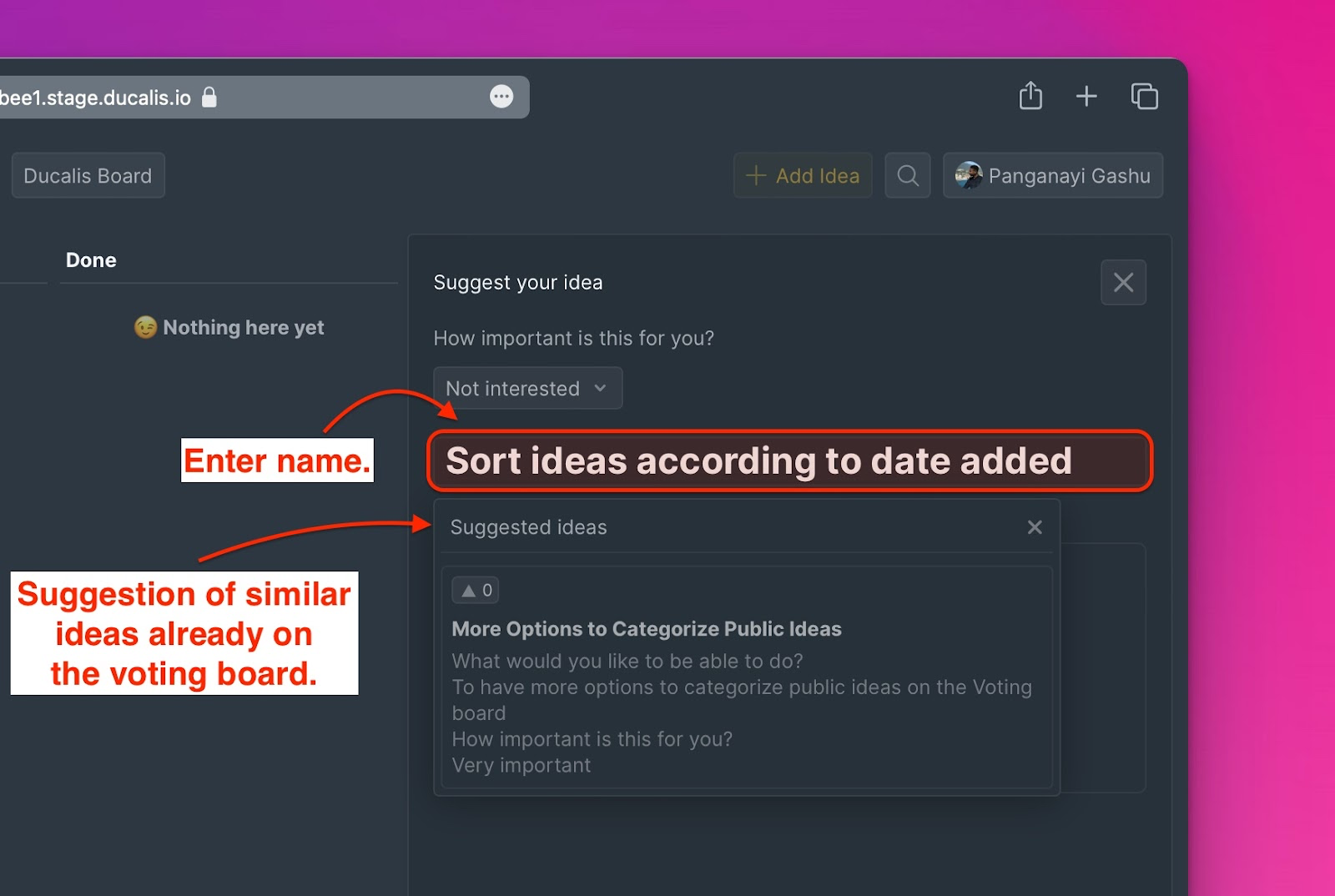Click the ellipsis icon in address bar
The width and height of the screenshot is (1335, 896).
(501, 97)
